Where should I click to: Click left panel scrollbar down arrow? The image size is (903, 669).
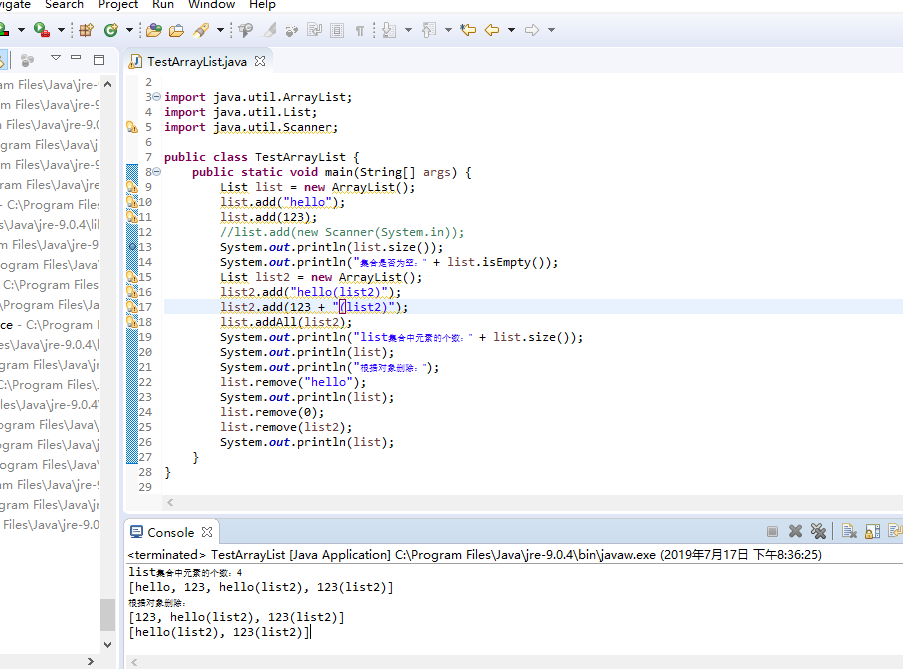(107, 644)
